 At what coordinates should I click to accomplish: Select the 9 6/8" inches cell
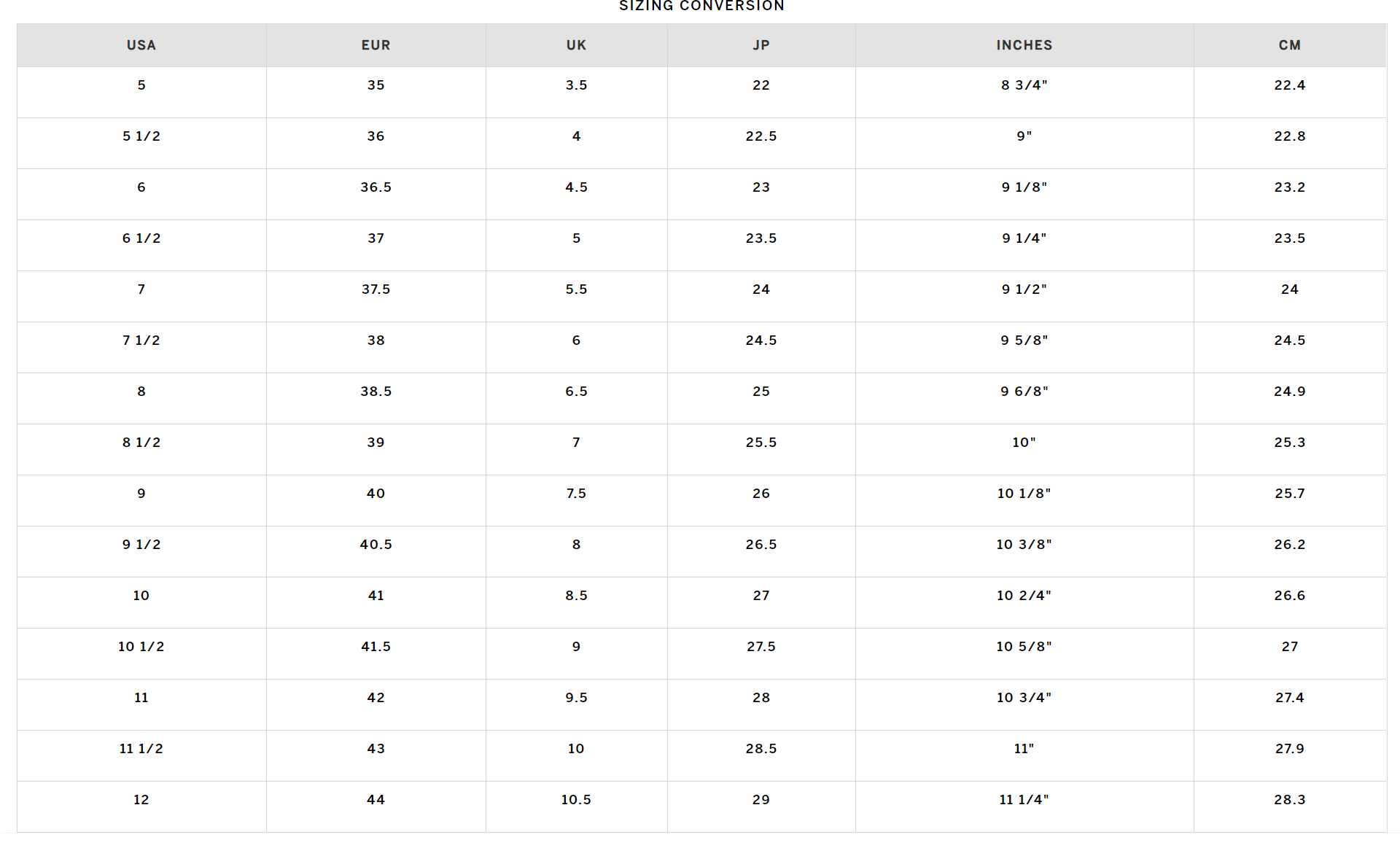(1024, 392)
